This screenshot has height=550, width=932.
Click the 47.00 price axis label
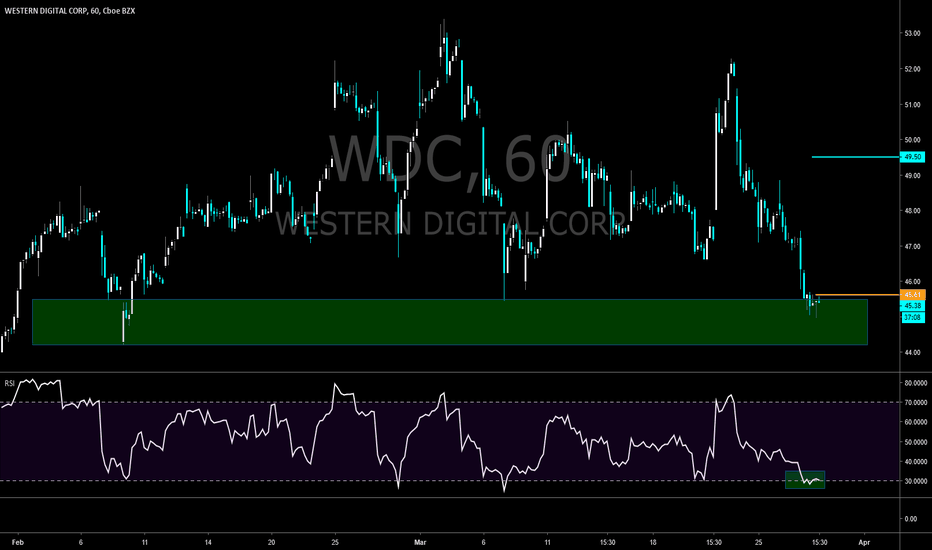click(x=912, y=246)
